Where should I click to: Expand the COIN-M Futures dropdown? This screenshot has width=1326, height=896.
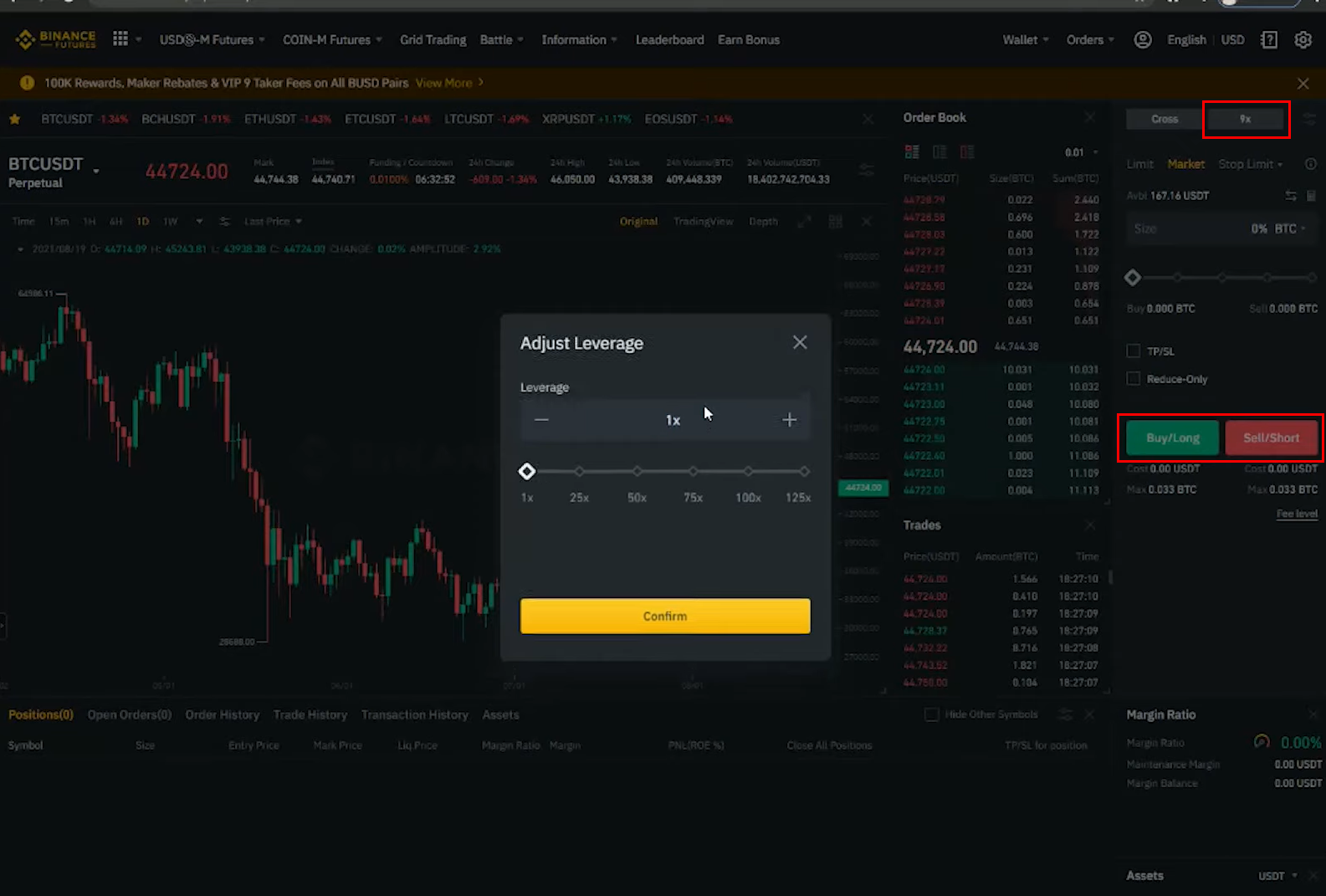pos(332,39)
